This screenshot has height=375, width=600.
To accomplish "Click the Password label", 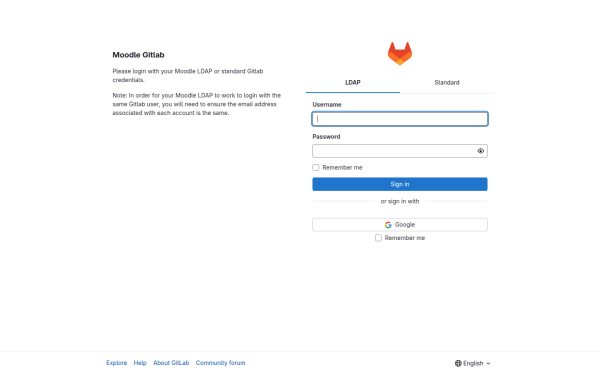I will coord(326,137).
